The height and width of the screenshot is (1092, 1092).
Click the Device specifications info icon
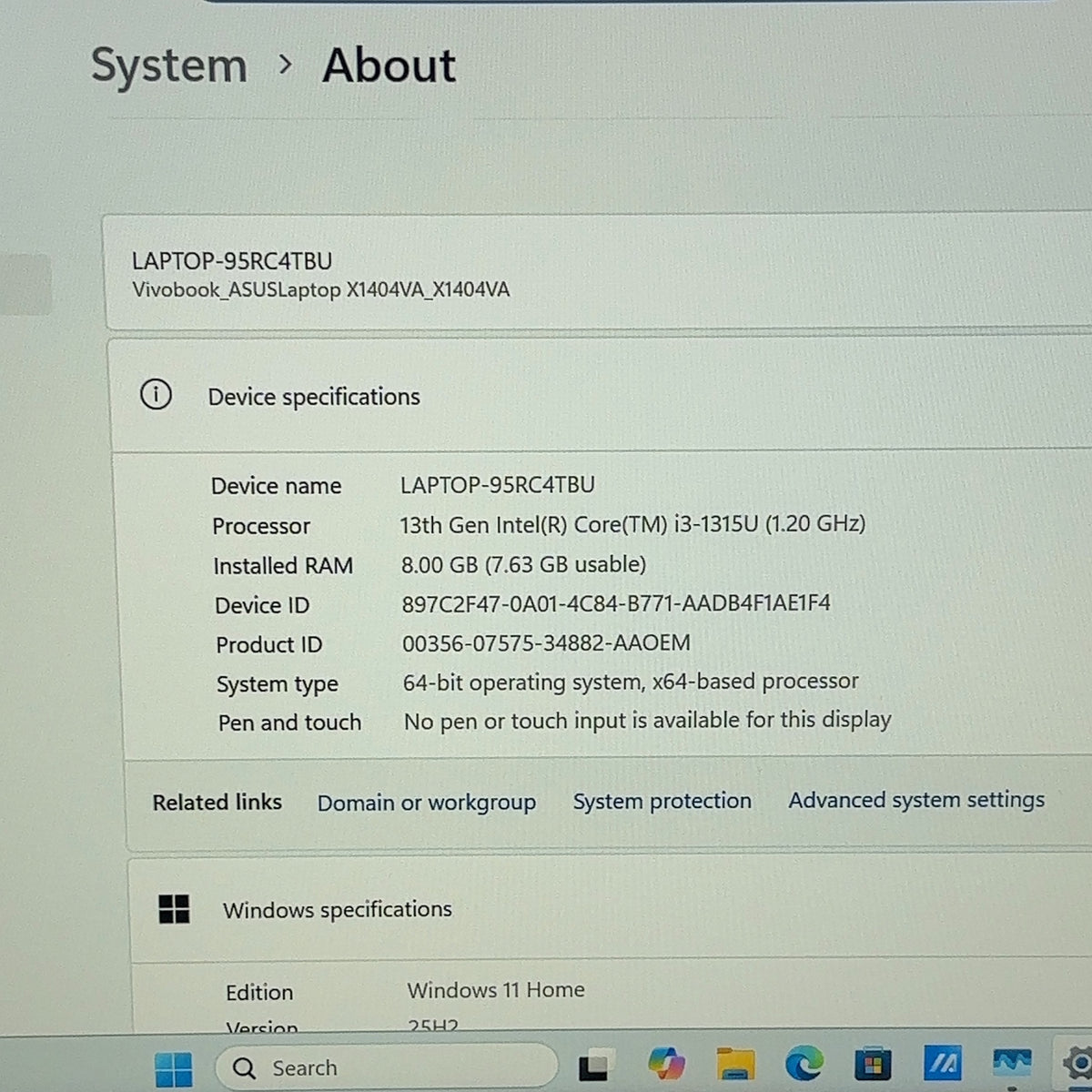coord(156,395)
